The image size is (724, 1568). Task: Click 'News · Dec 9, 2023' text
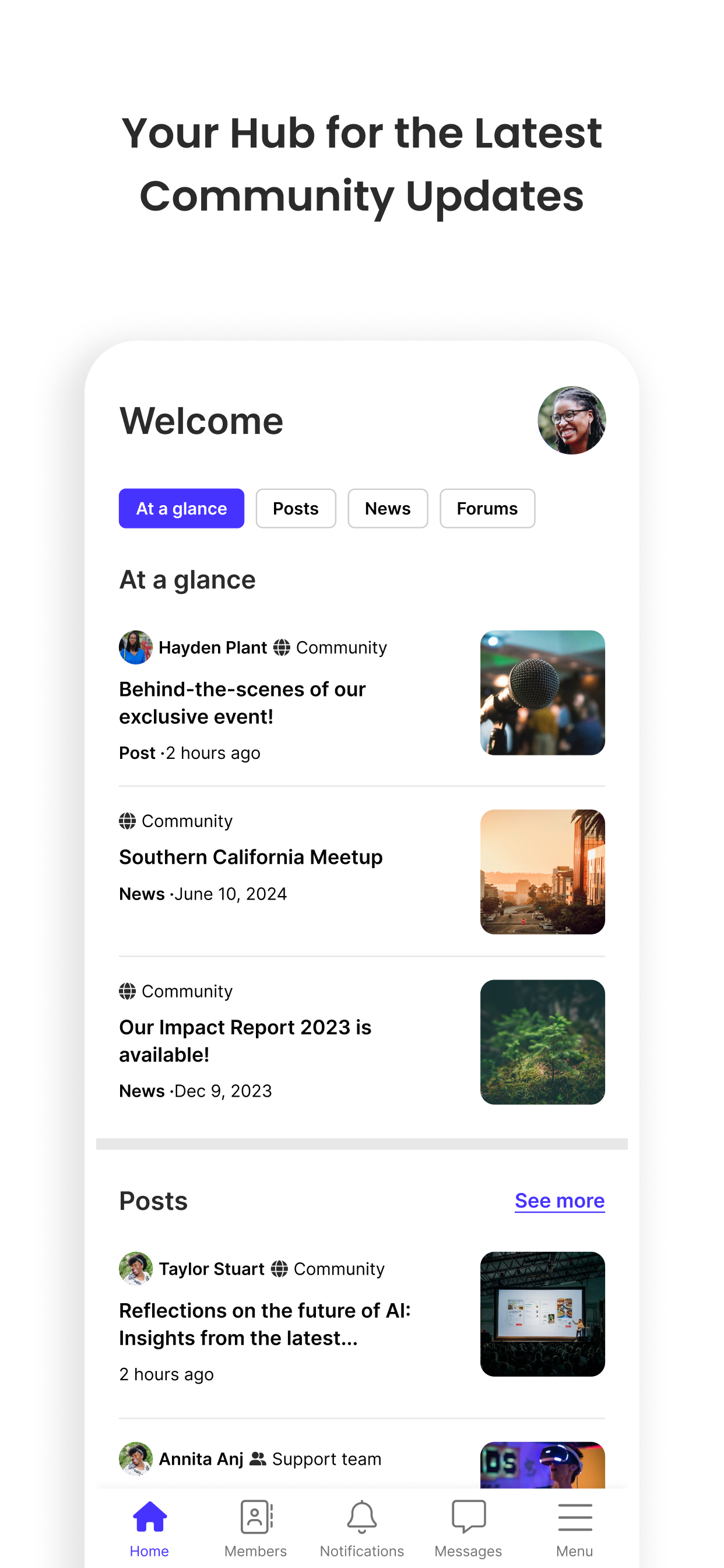(x=195, y=1091)
